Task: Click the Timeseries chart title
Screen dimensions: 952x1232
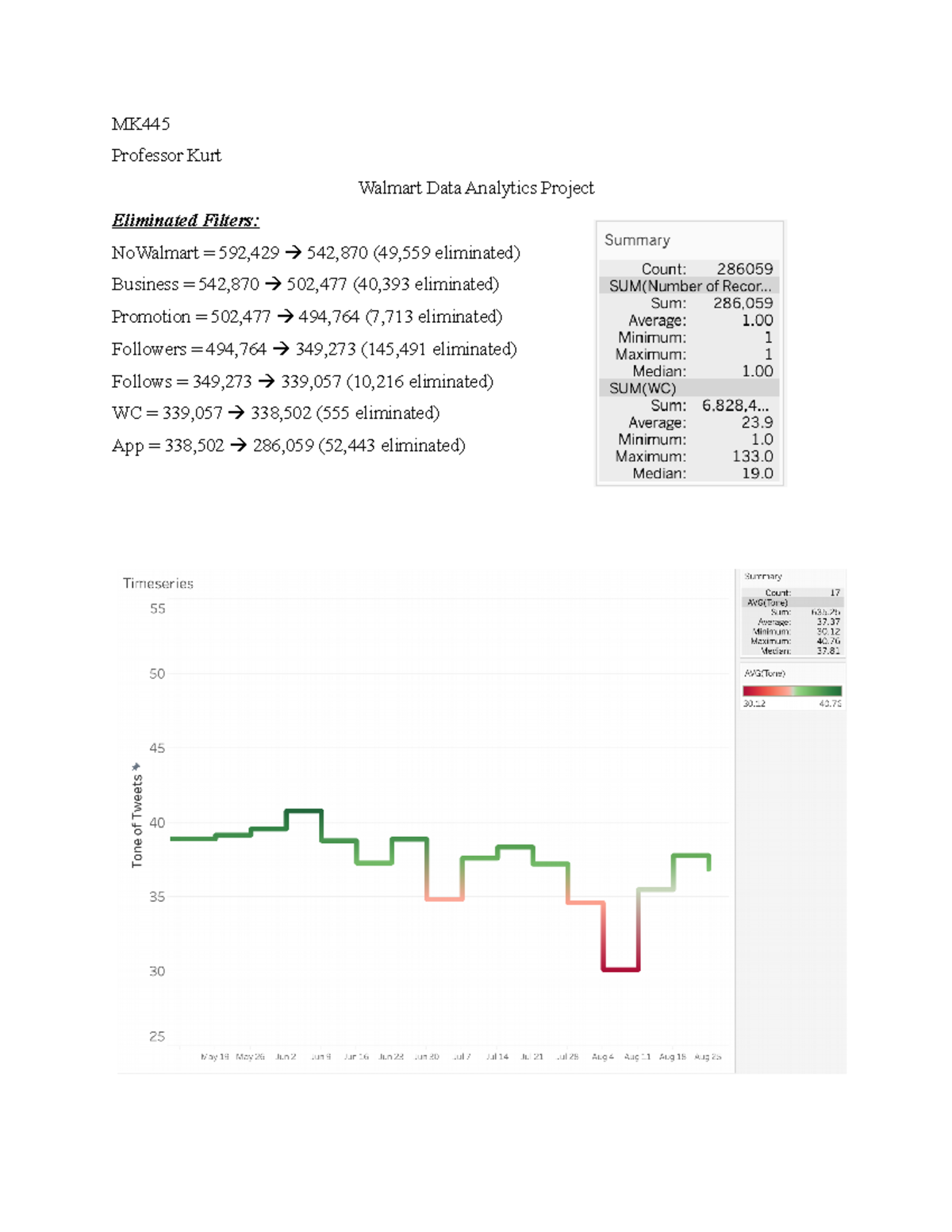Action: 158,584
